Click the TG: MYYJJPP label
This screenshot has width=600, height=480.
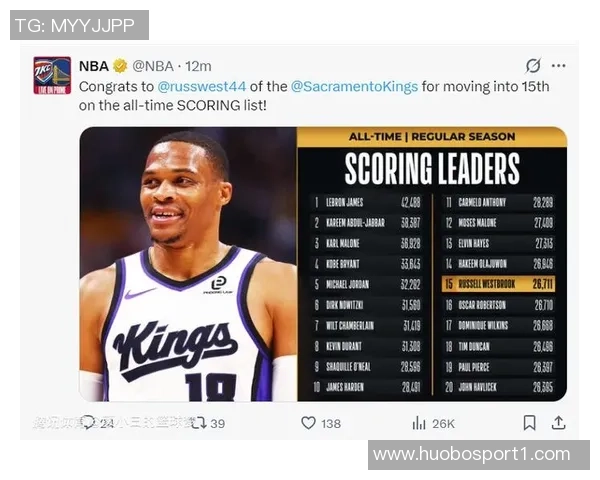tap(79, 25)
